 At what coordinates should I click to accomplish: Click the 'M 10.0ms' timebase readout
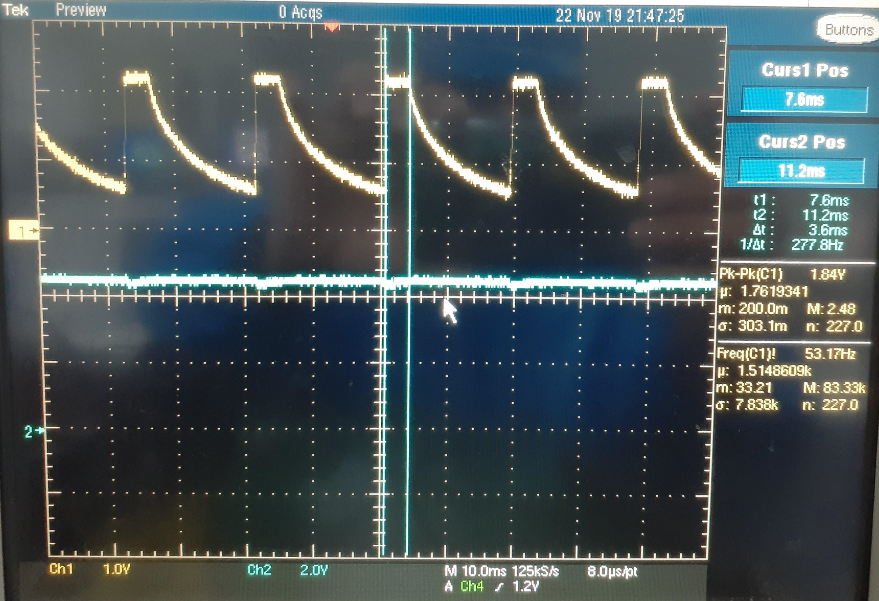(x=475, y=571)
